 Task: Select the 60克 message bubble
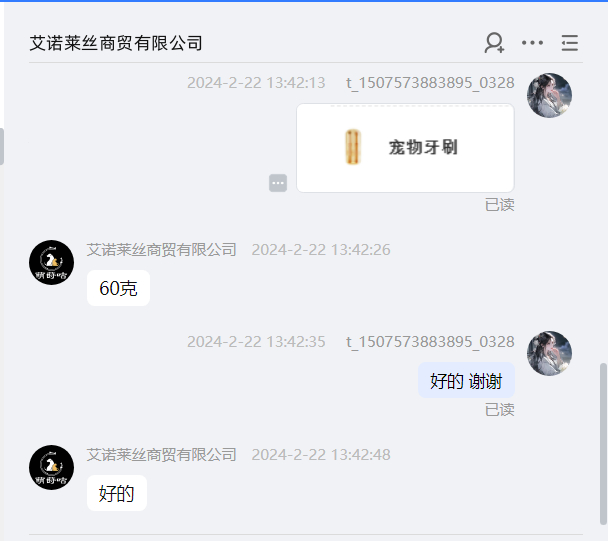point(118,288)
